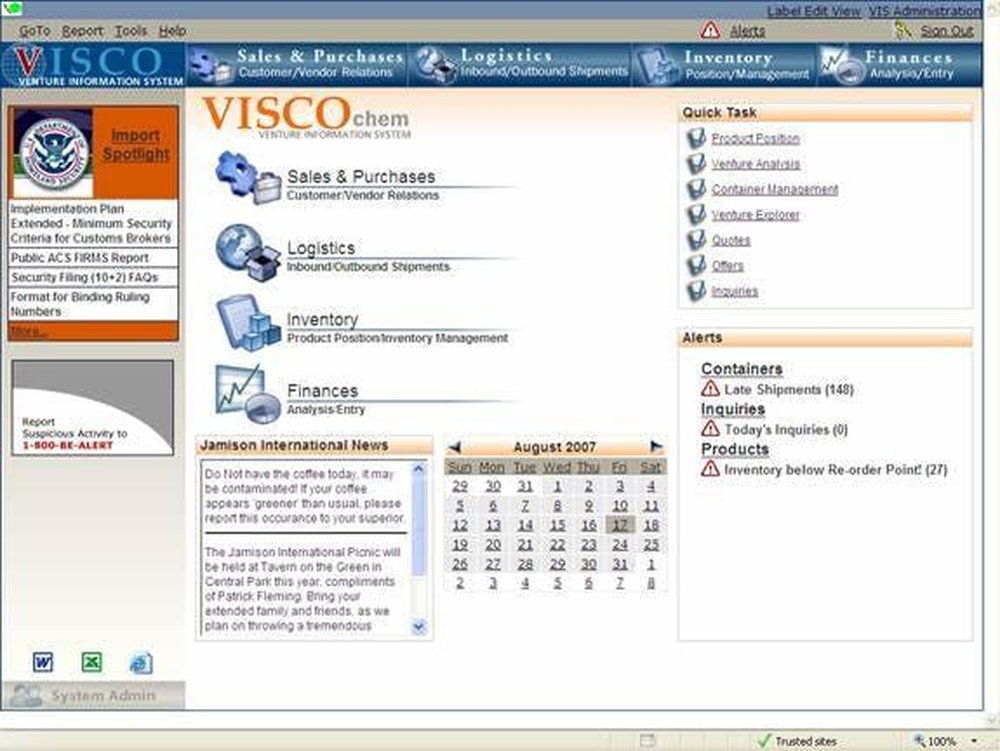Click the Inventory below Re-order Point! (27) text
1000x751 pixels.
tap(835, 470)
